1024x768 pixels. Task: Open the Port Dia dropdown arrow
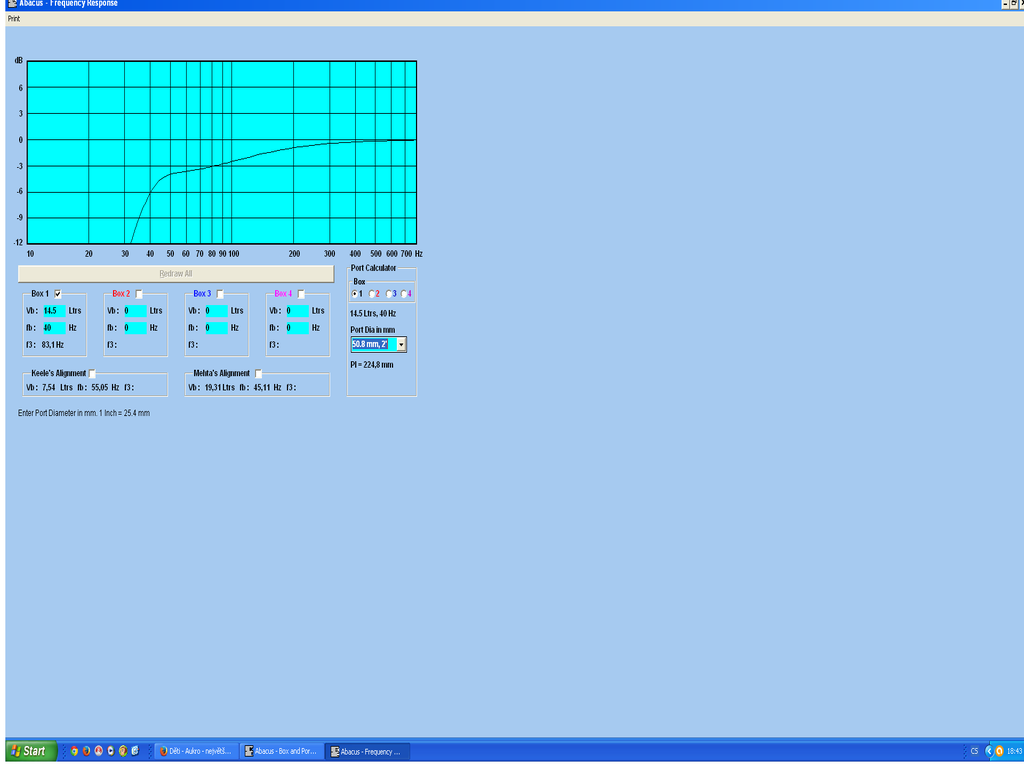pyautogui.click(x=401, y=344)
